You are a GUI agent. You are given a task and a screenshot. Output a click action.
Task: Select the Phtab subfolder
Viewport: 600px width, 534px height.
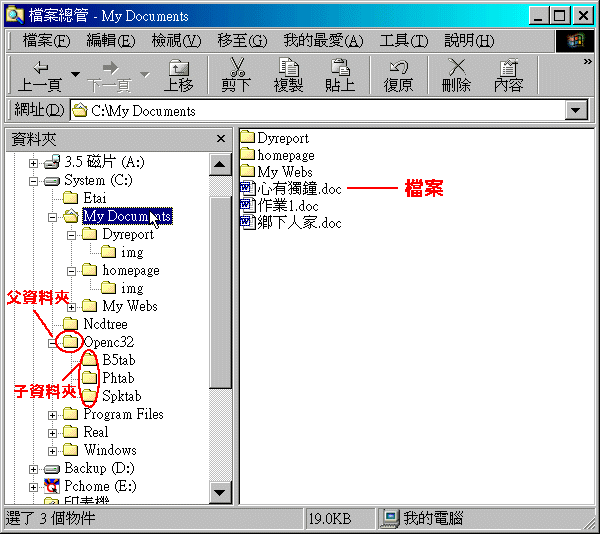tap(108, 378)
